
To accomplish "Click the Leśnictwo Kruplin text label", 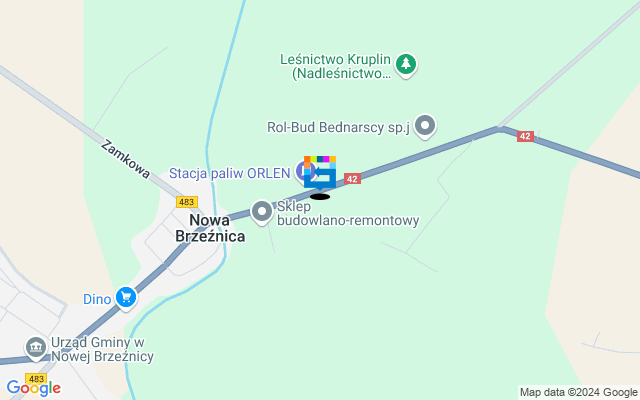I will pyautogui.click(x=336, y=66).
